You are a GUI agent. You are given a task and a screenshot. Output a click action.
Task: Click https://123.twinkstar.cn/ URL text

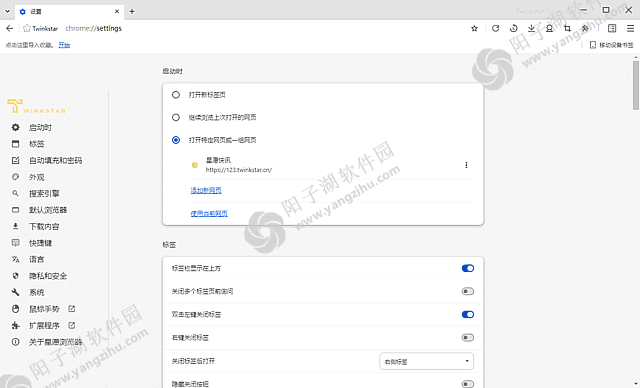pyautogui.click(x=239, y=170)
